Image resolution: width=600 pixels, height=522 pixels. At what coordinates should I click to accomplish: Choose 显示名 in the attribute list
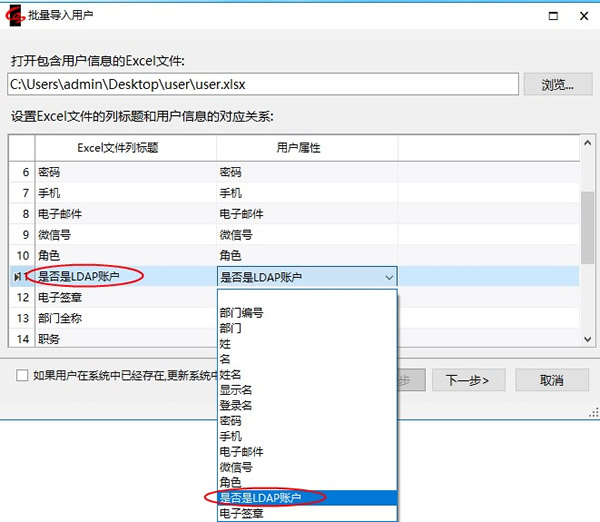(x=236, y=390)
